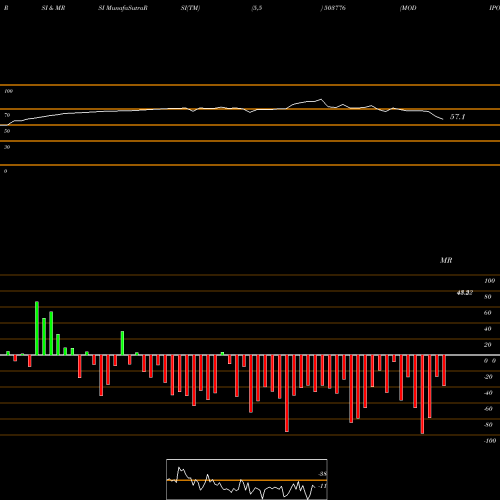500x500 pixels.
Task: Click the MR axis label -80
Action: click(488, 425)
